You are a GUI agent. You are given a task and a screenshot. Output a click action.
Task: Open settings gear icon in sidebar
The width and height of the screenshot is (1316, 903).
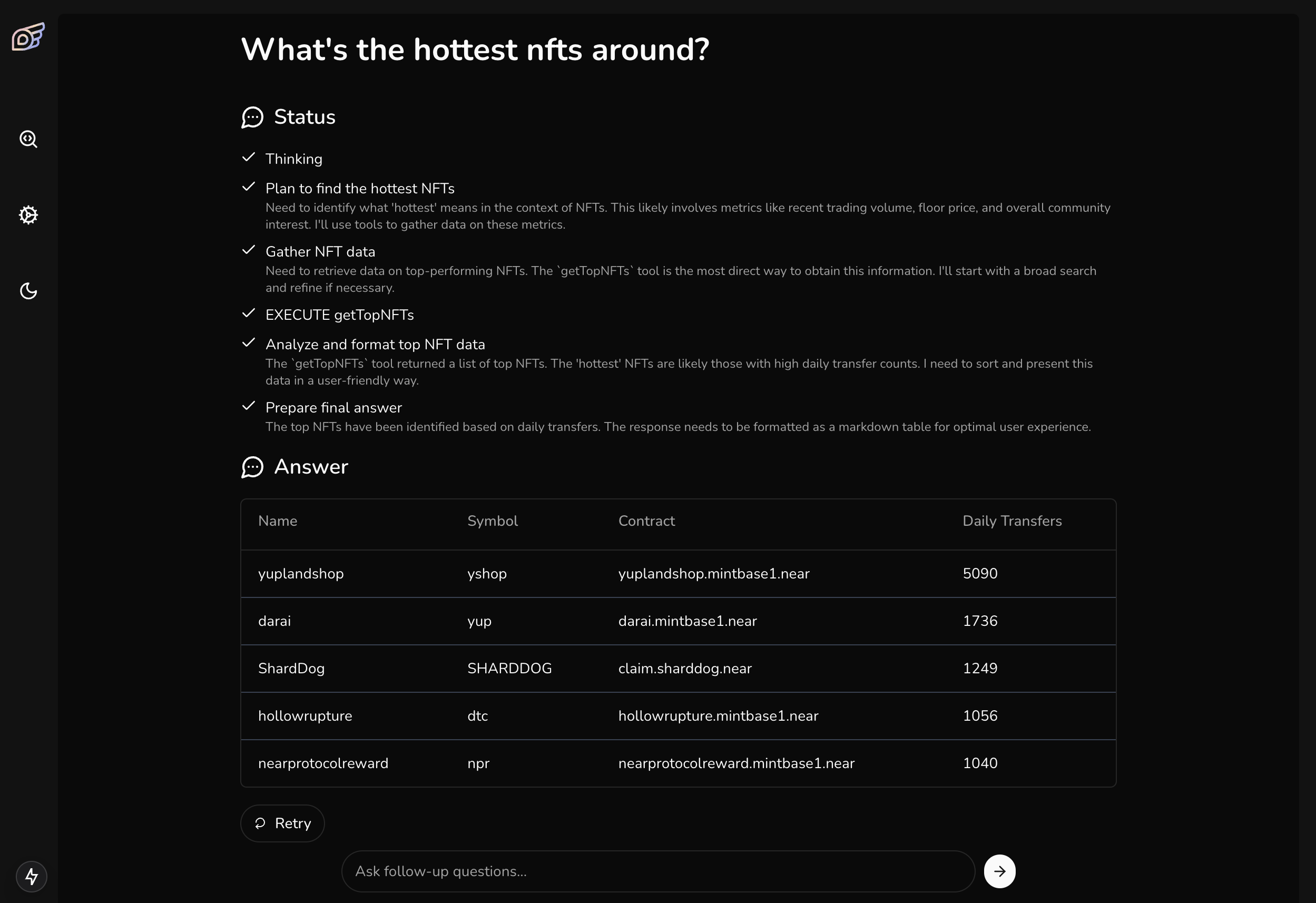tap(28, 215)
